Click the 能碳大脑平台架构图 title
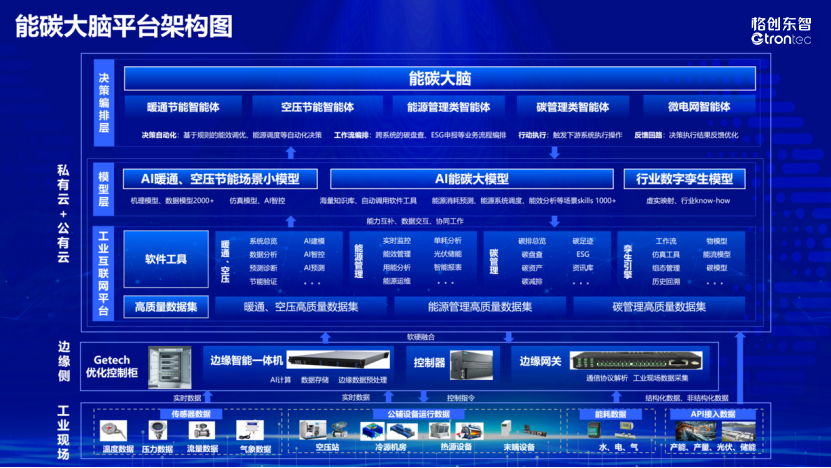Image resolution: width=831 pixels, height=468 pixels. coord(124,27)
